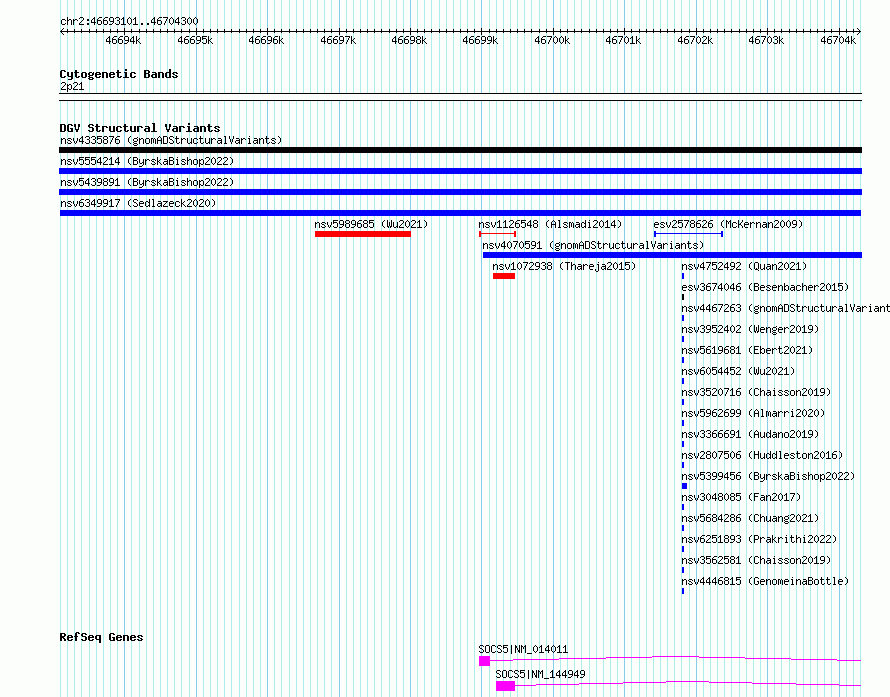Click the magenta SOCS5 NM_144949 exon box

coord(505,686)
